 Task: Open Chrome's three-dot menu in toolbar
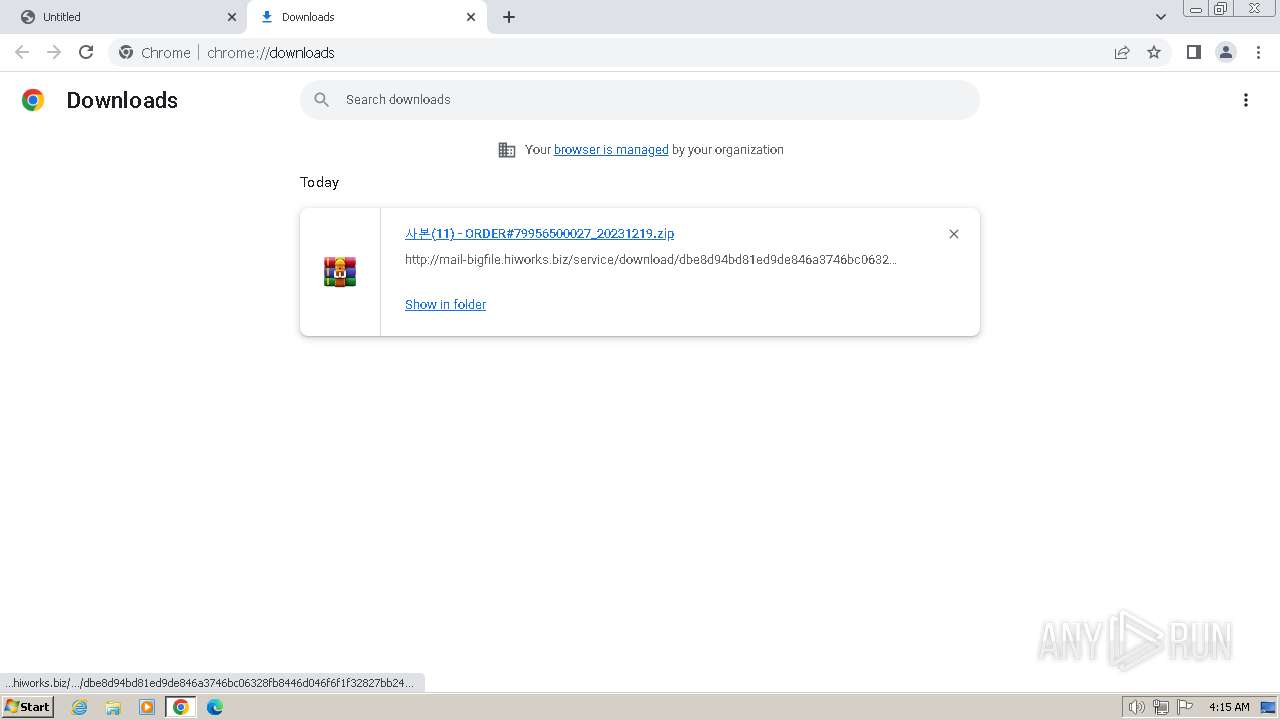(x=1258, y=52)
